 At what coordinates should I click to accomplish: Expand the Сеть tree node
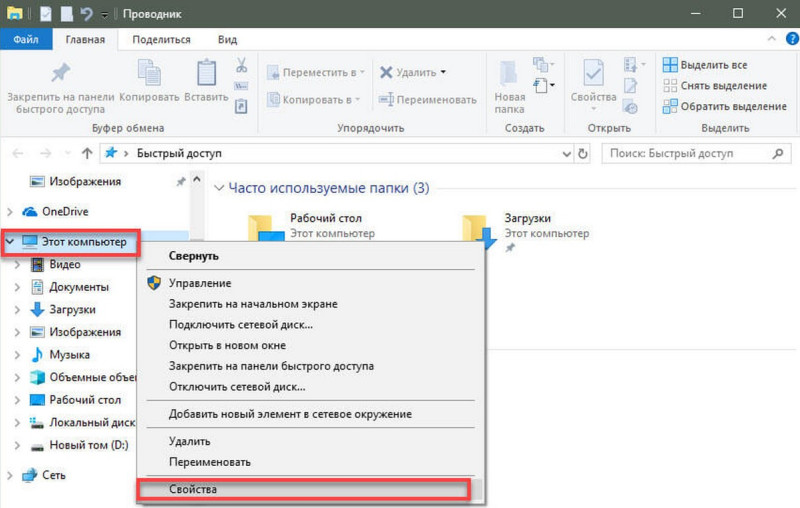tap(10, 475)
